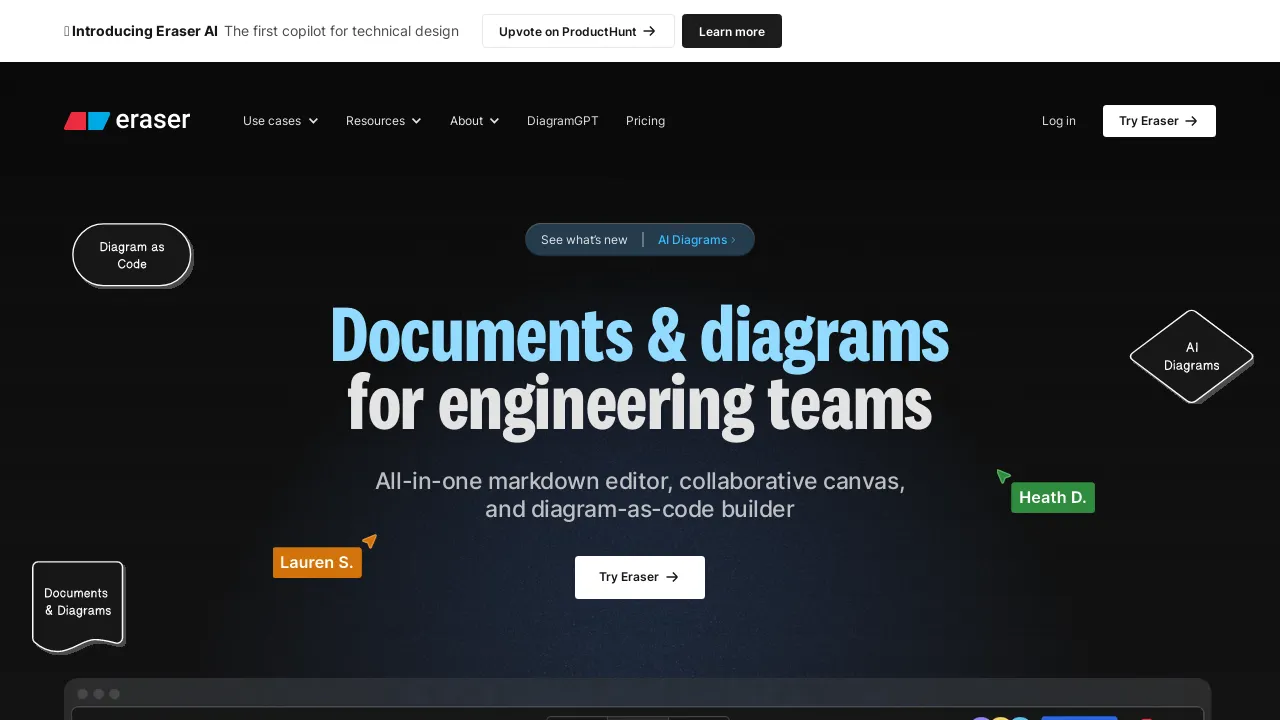This screenshot has height=720, width=1280.
Task: Select DiagramGPT in the navigation
Action: click(562, 121)
